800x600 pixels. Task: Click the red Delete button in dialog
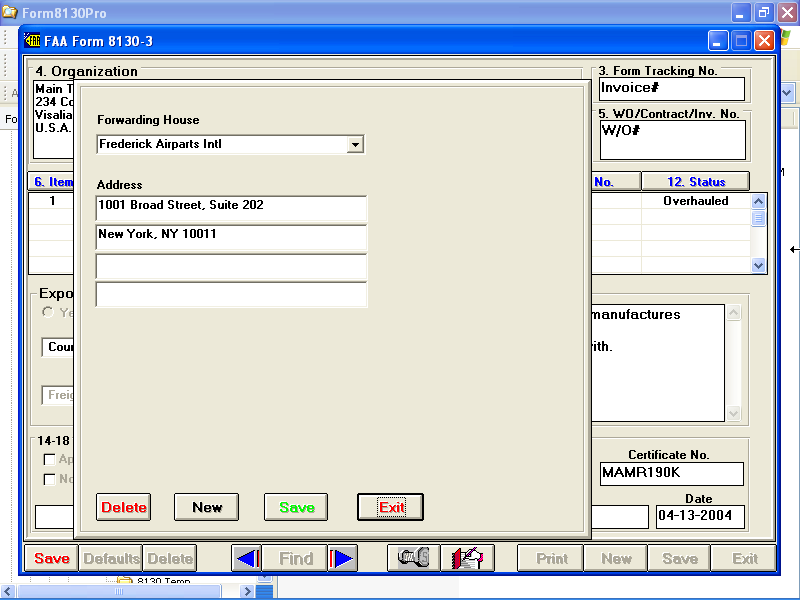pyautogui.click(x=123, y=508)
